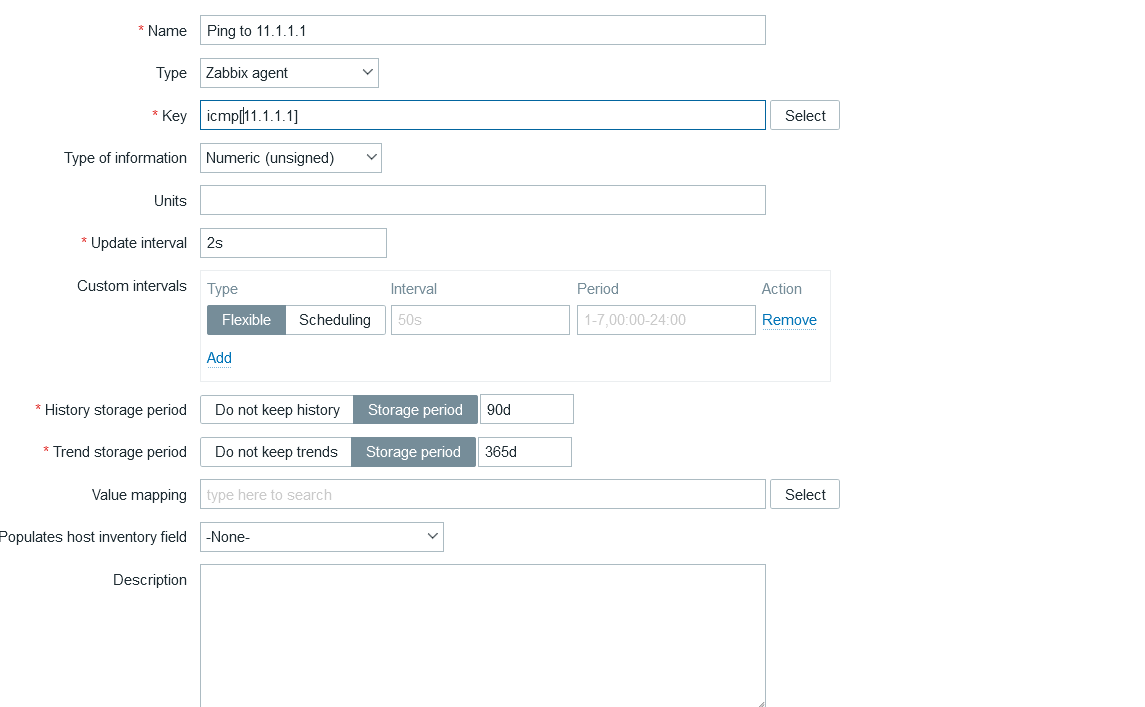Click the custom Interval field with 50s placeholder
This screenshot has height=707, width=1145.
pyautogui.click(x=480, y=320)
